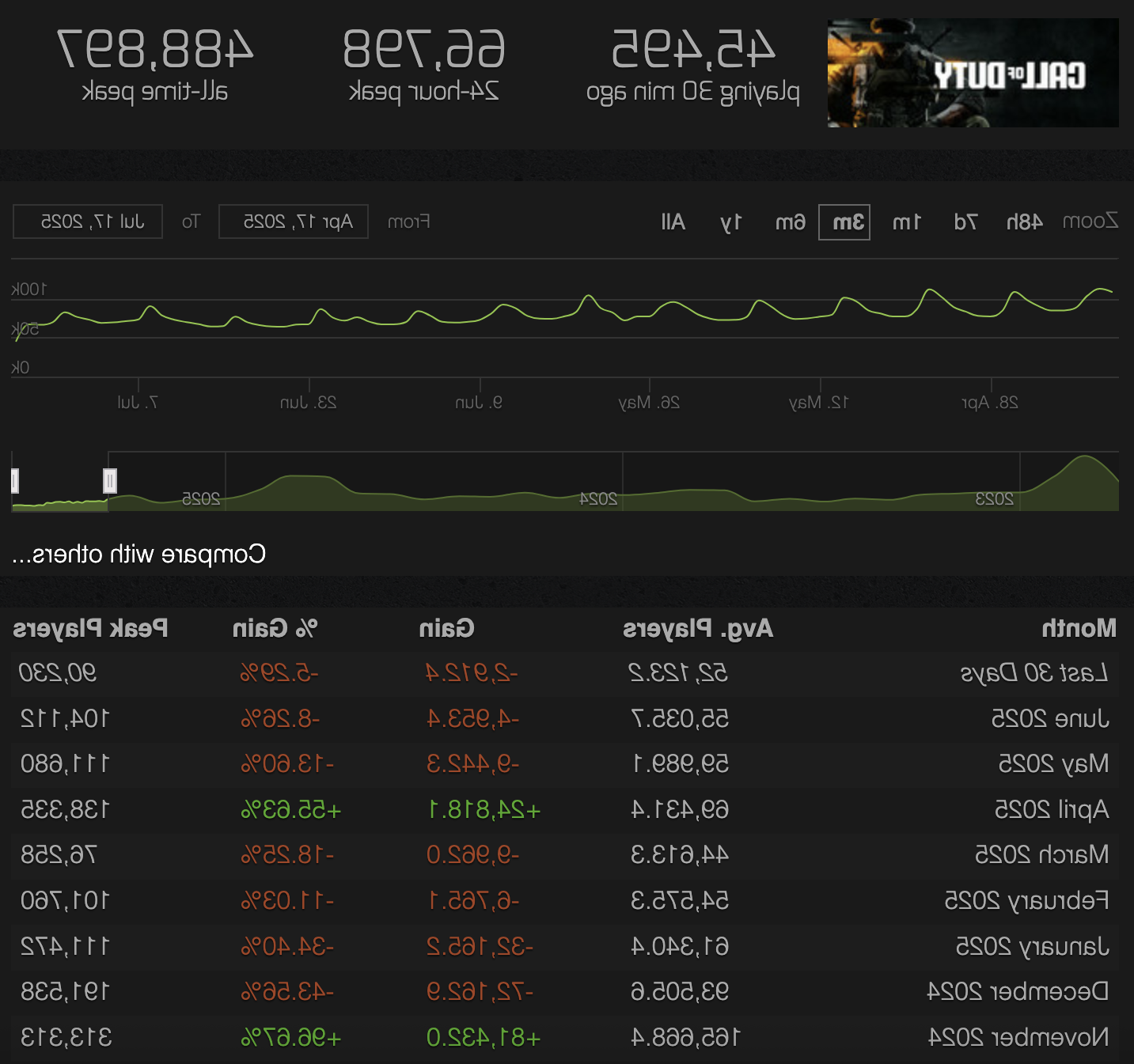
Task: Click percent gain -18.25% for March
Action: coord(288,855)
